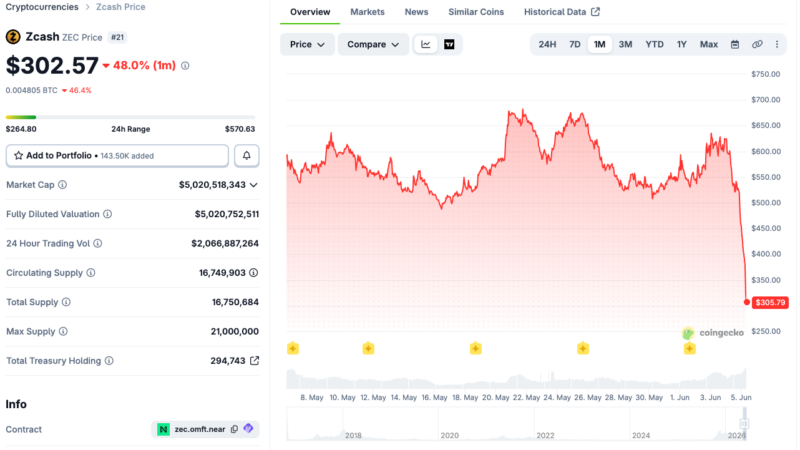Switch to the line chart view
Viewport: 800px width, 450px height.
click(x=426, y=44)
